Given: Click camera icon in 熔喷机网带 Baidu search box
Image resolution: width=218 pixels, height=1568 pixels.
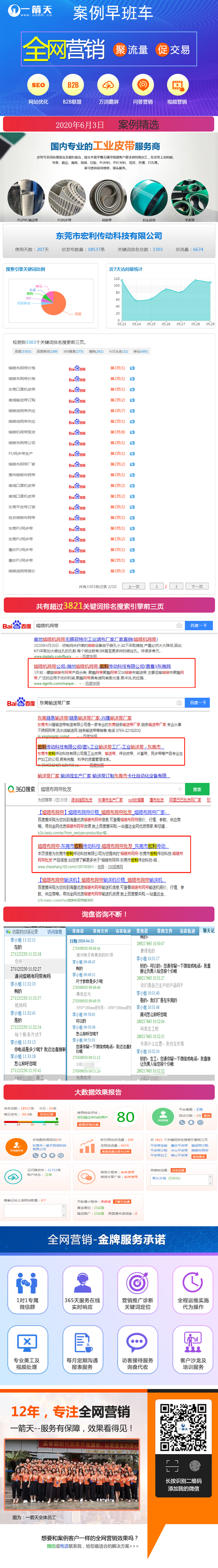Looking at the screenshot, I should (179, 625).
